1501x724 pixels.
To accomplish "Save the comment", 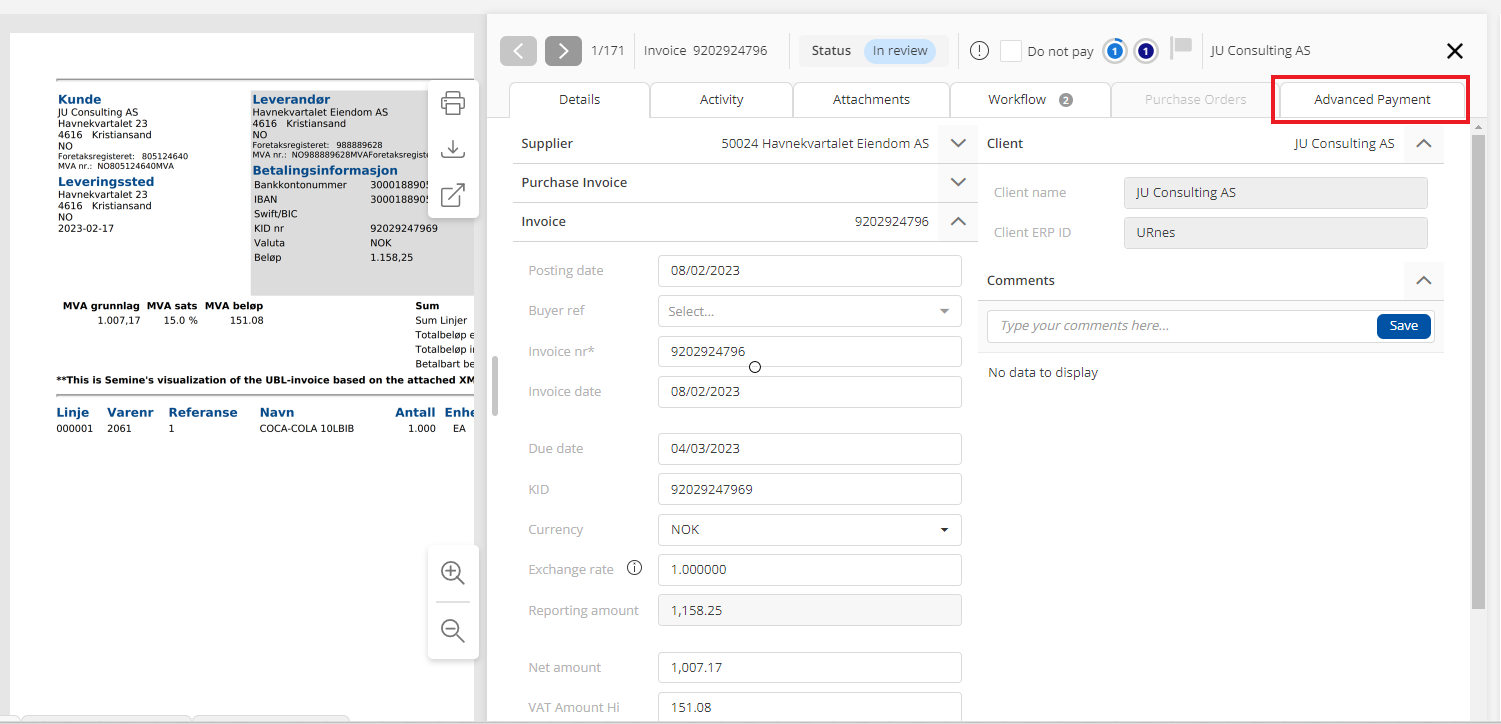I will 1403,326.
